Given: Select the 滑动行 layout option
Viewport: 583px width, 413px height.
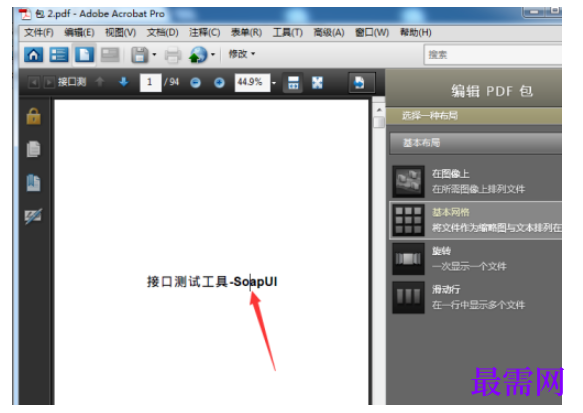Looking at the screenshot, I should (x=476, y=297).
